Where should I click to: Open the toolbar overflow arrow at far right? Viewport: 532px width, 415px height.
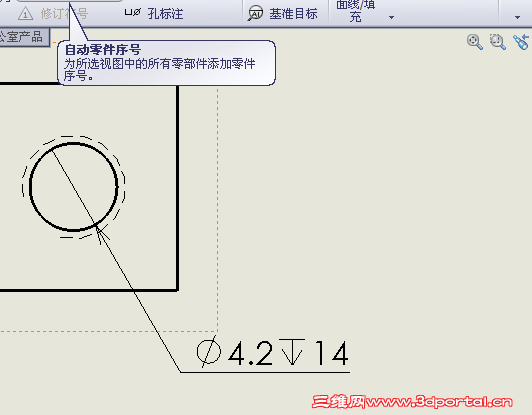click(x=517, y=17)
